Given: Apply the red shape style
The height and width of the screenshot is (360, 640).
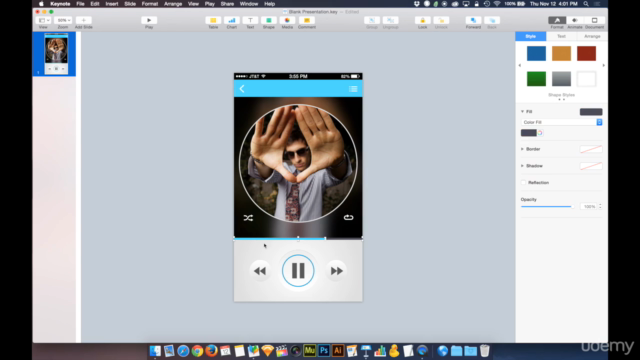Looking at the screenshot, I should tap(587, 53).
